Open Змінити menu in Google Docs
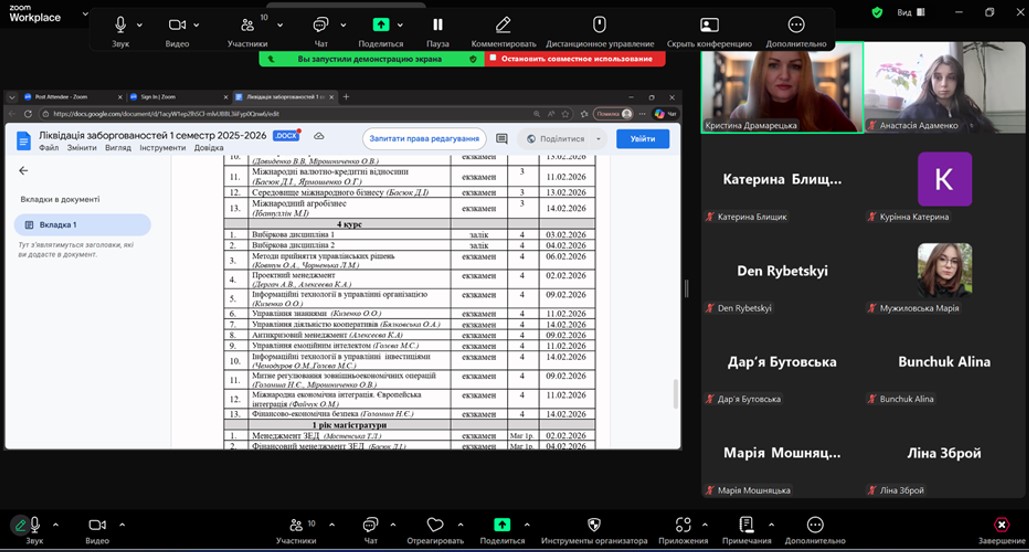1029x552 pixels. 81,148
